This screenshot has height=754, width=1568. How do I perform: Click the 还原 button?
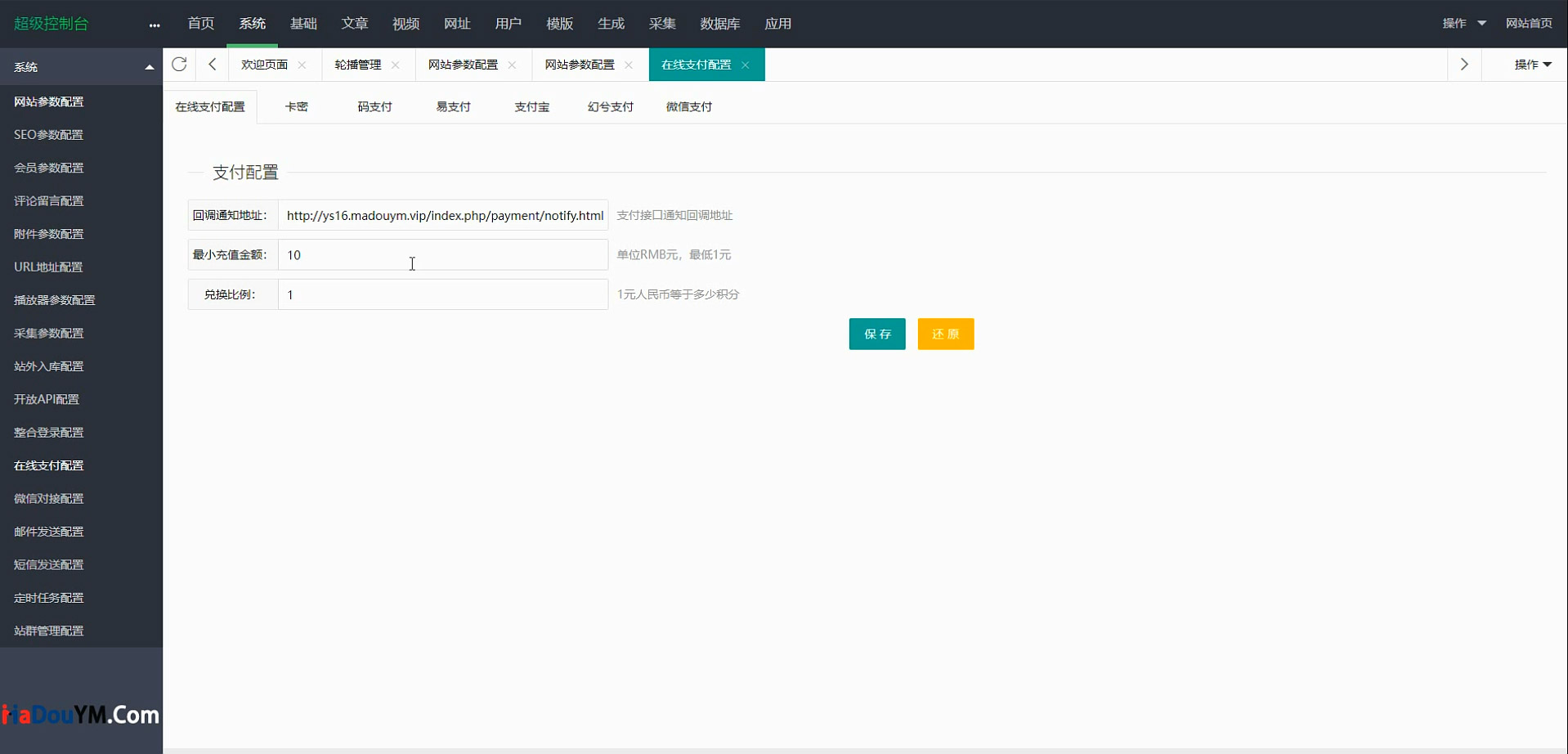pos(946,334)
